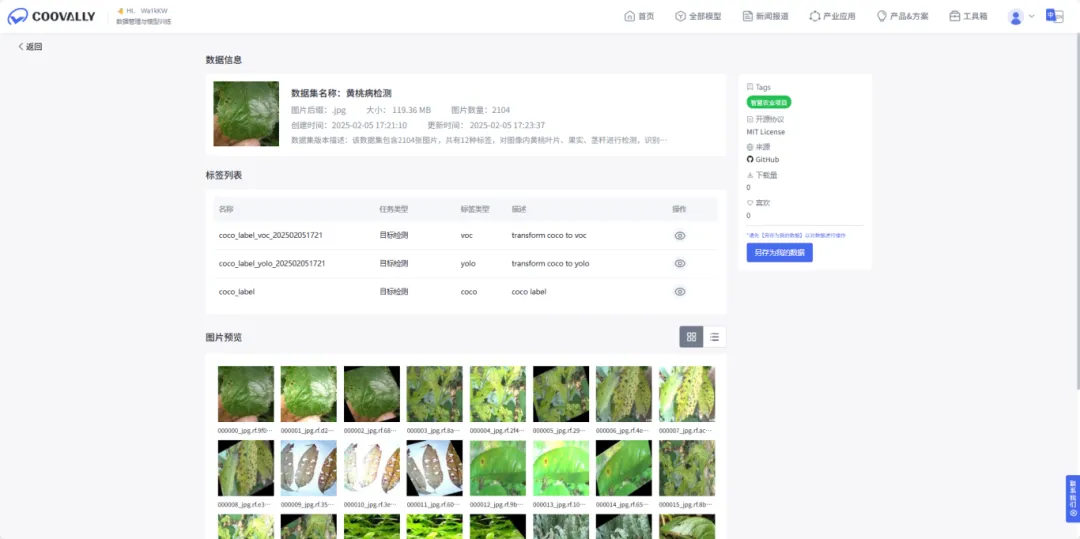The width and height of the screenshot is (1080, 539).
Task: Expand the user account dropdown arrow
Action: 1031,16
